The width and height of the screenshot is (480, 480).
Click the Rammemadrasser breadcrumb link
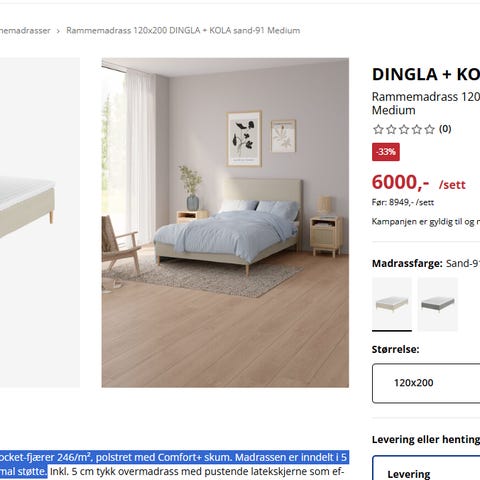(25, 31)
